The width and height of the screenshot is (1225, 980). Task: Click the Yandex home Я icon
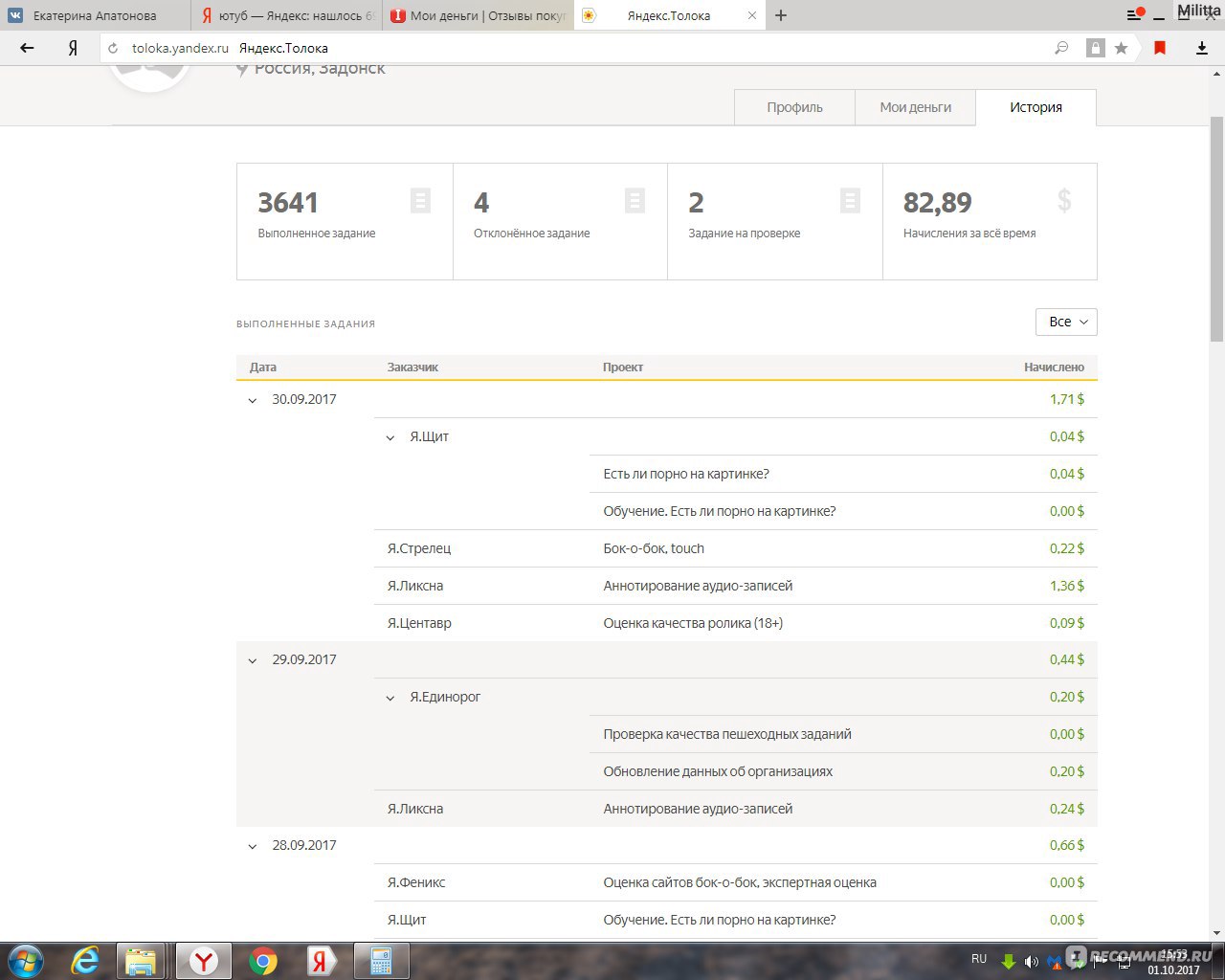point(73,48)
